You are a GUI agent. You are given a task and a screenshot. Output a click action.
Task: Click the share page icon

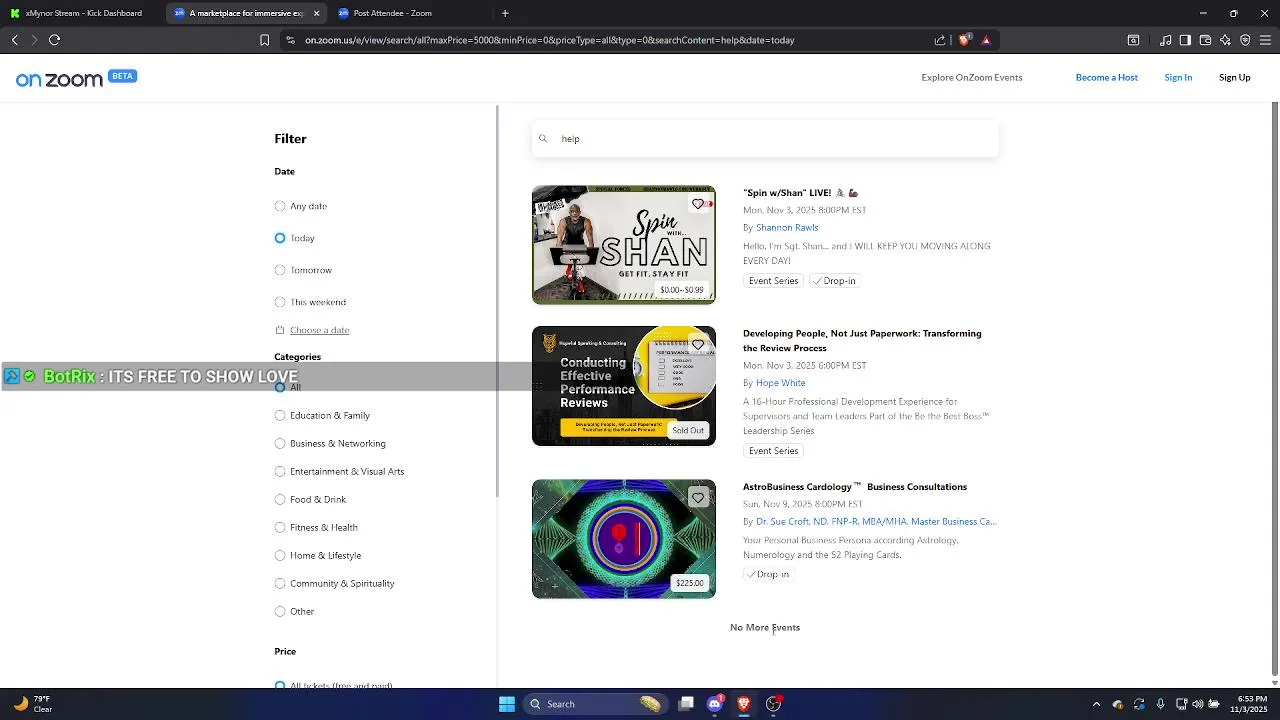pyautogui.click(x=940, y=40)
